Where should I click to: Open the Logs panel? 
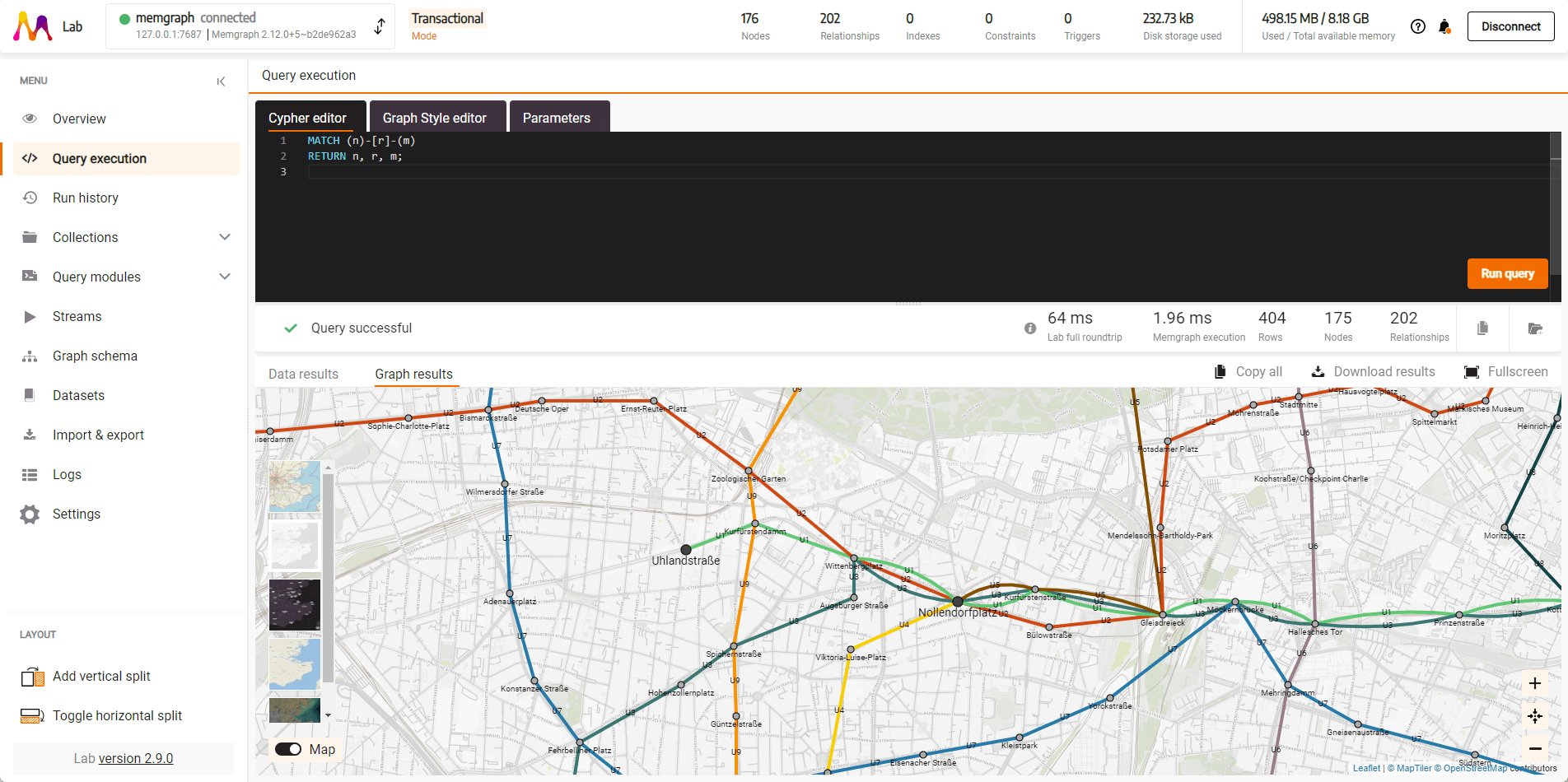click(67, 474)
